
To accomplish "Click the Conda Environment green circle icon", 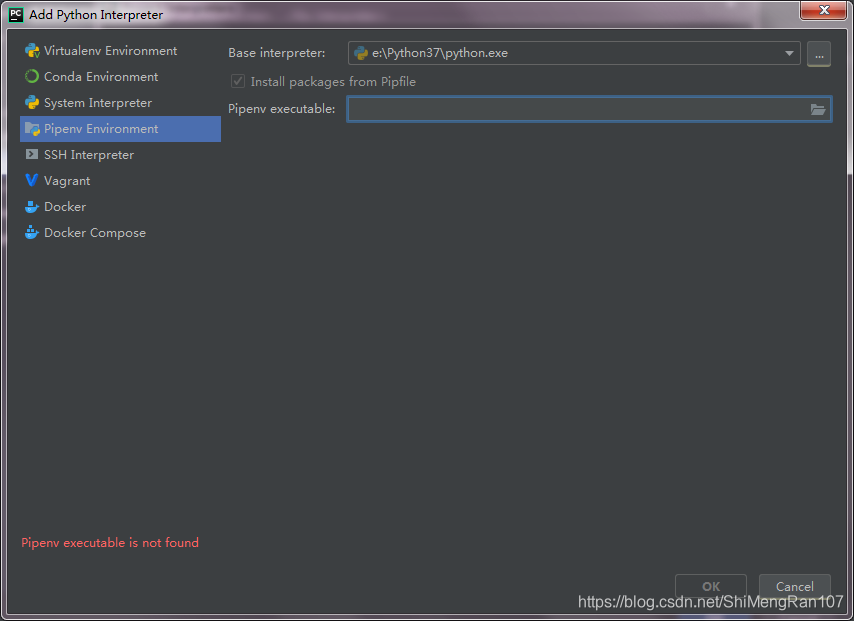I will (x=32, y=77).
